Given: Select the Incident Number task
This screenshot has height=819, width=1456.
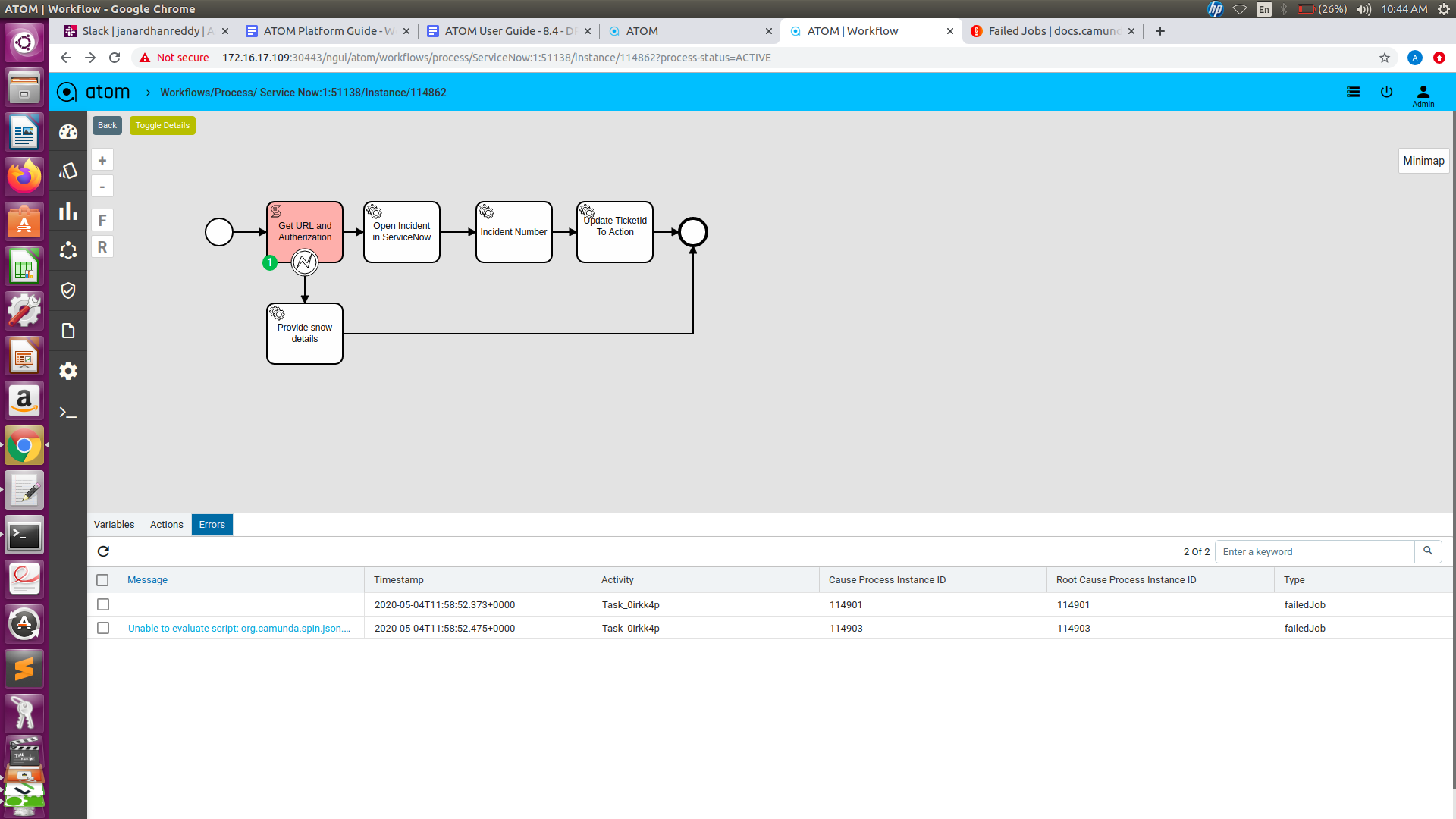Looking at the screenshot, I should coord(514,232).
